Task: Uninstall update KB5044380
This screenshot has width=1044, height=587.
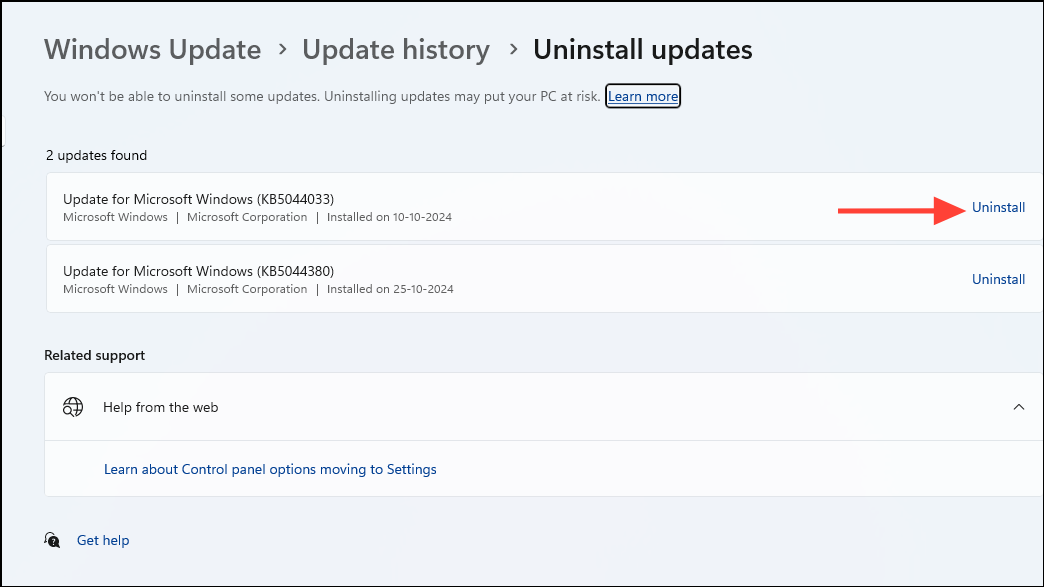Action: [x=998, y=279]
